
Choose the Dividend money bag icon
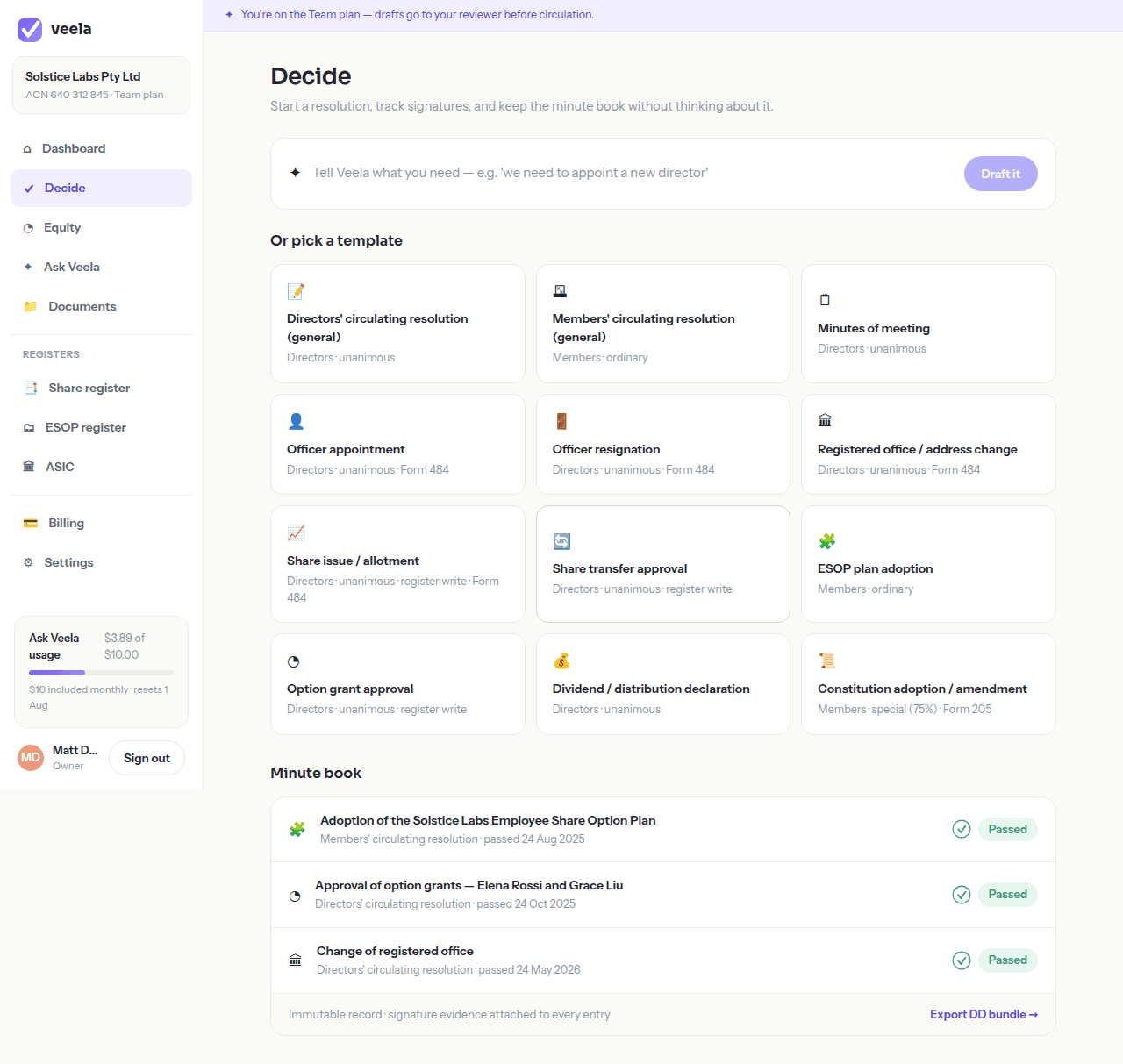(x=561, y=661)
